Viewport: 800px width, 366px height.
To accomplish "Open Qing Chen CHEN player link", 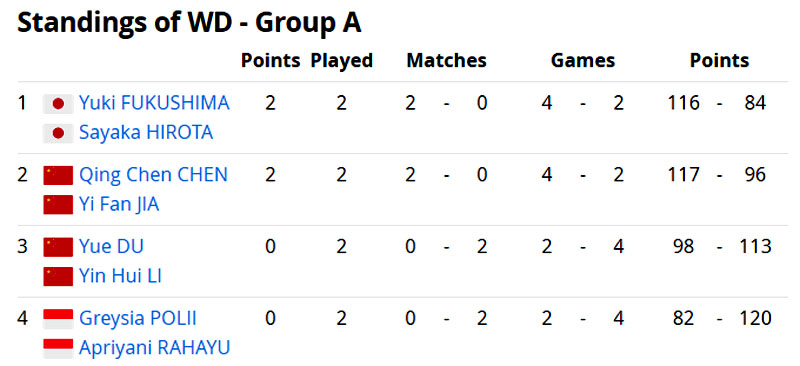I will coord(153,175).
